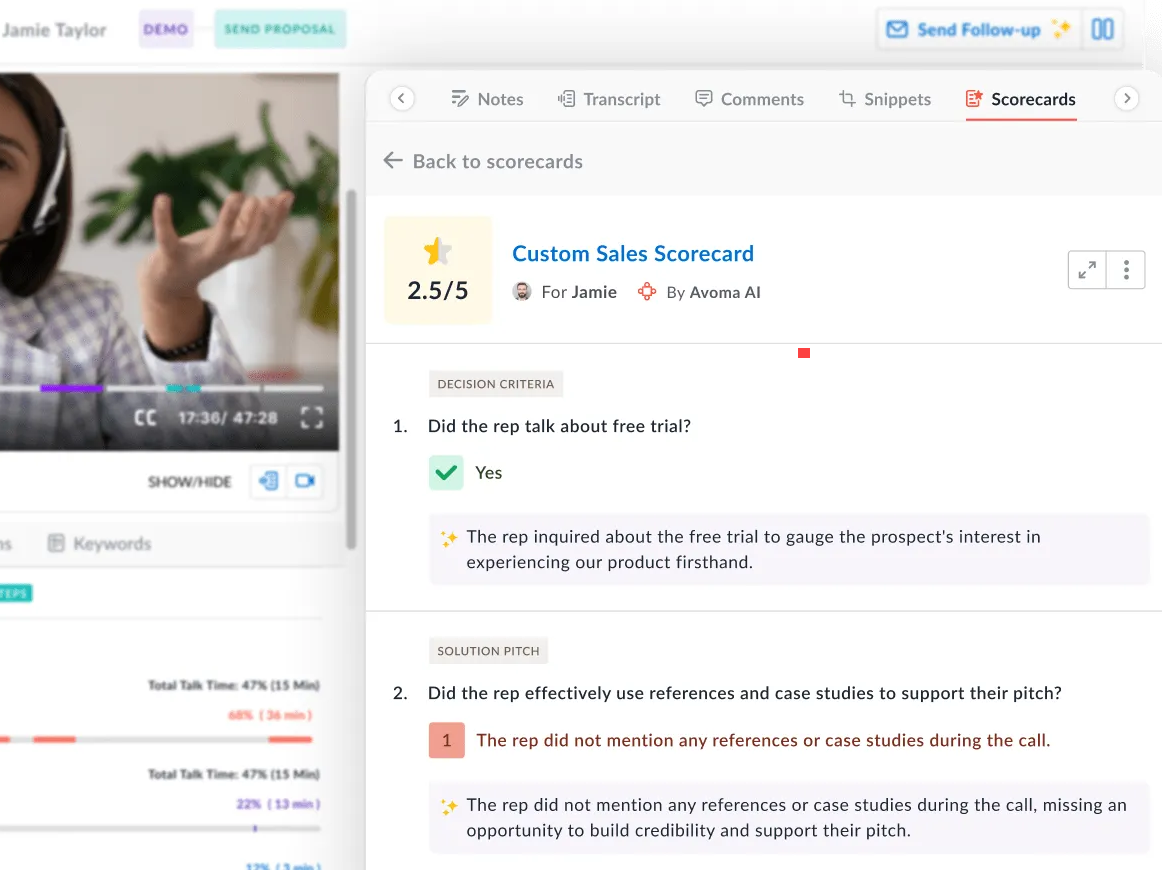Click the 17:36/ 47:28 timestamp
1162x870 pixels.
pos(228,418)
